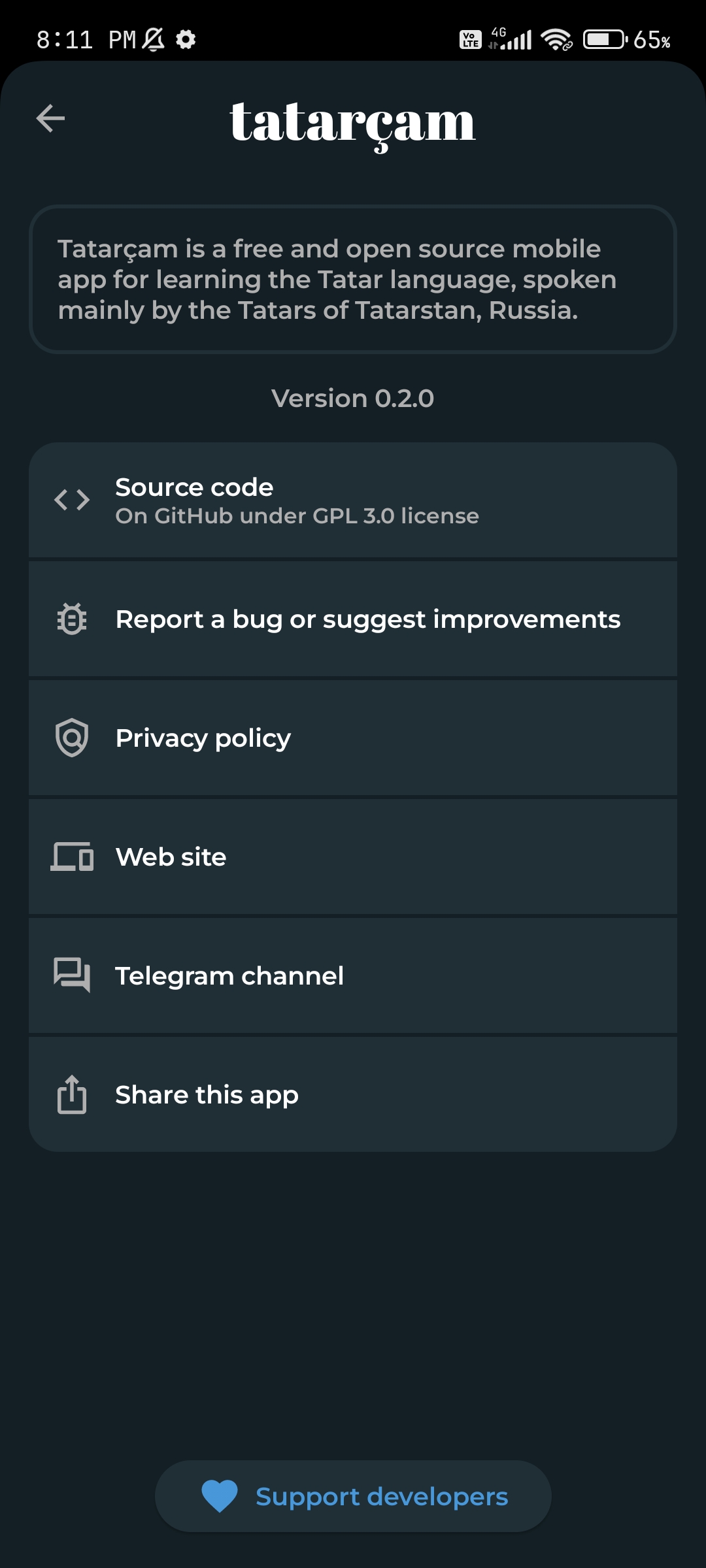Tap the settings gear in status bar

coord(186,40)
